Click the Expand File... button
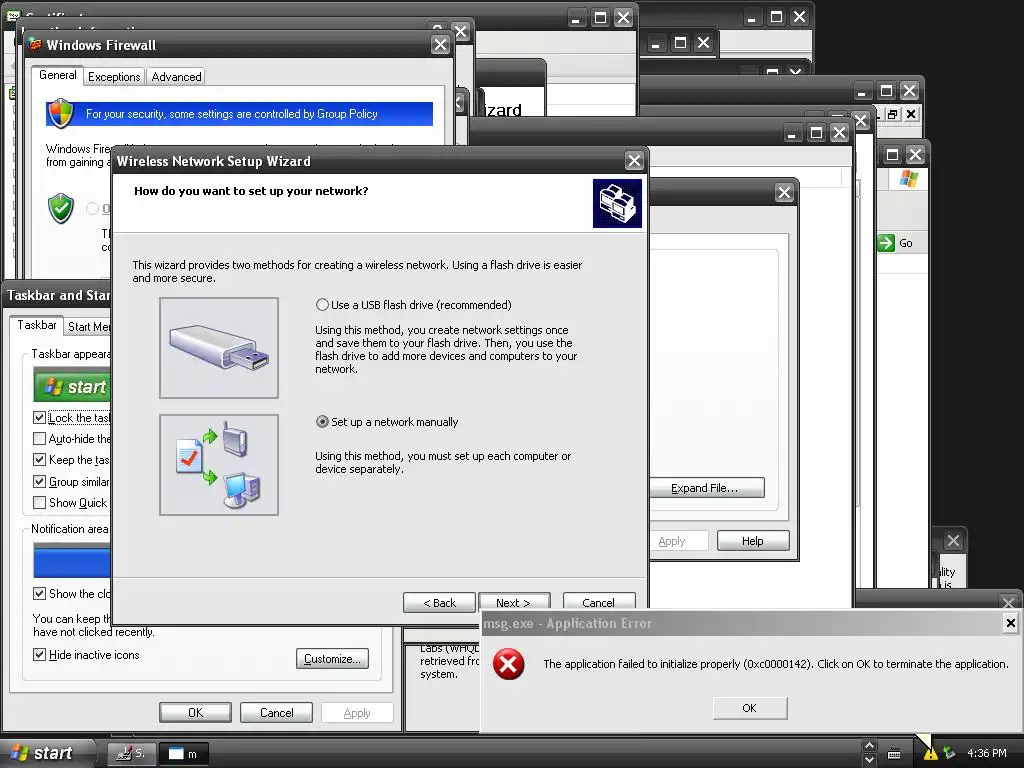1024x768 pixels. [x=707, y=488]
